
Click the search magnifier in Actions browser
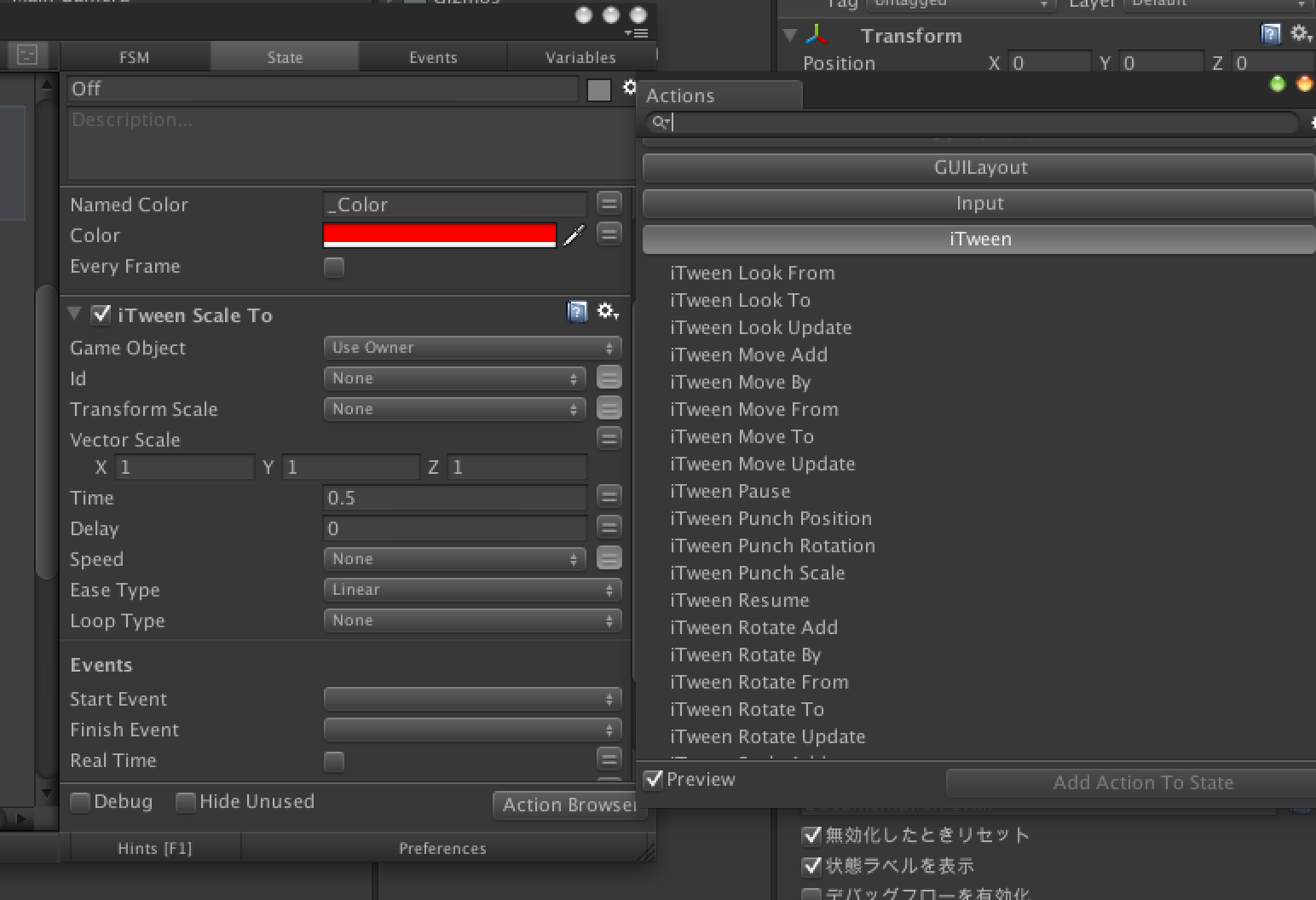661,122
